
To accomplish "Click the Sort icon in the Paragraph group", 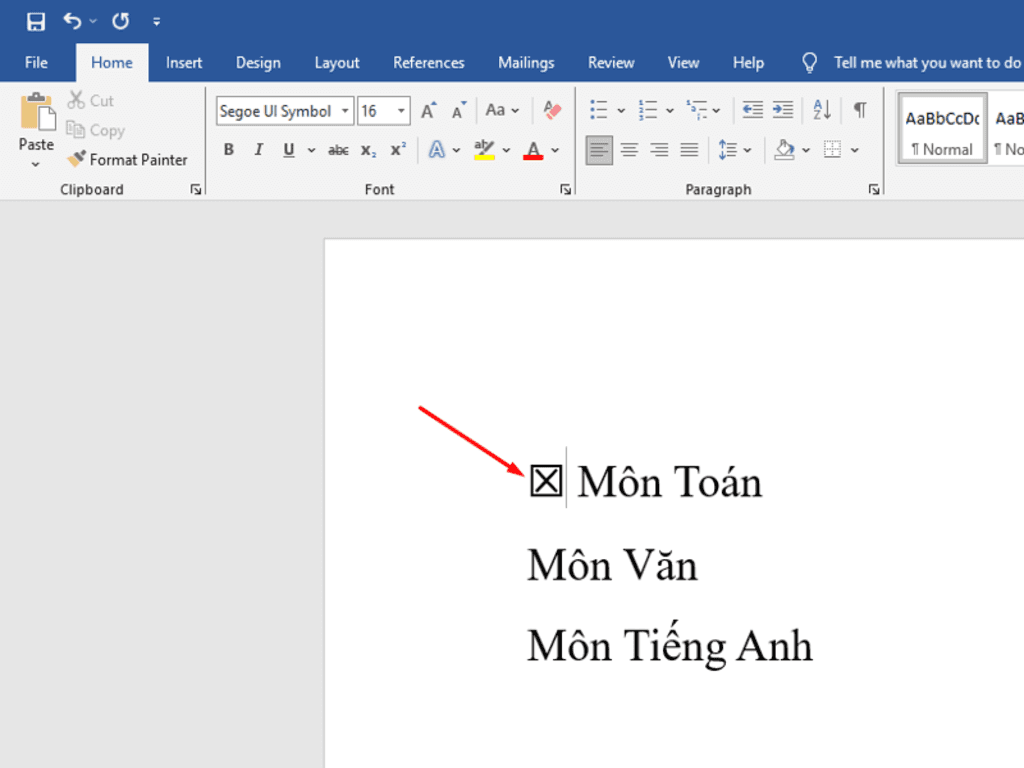I will [x=820, y=110].
